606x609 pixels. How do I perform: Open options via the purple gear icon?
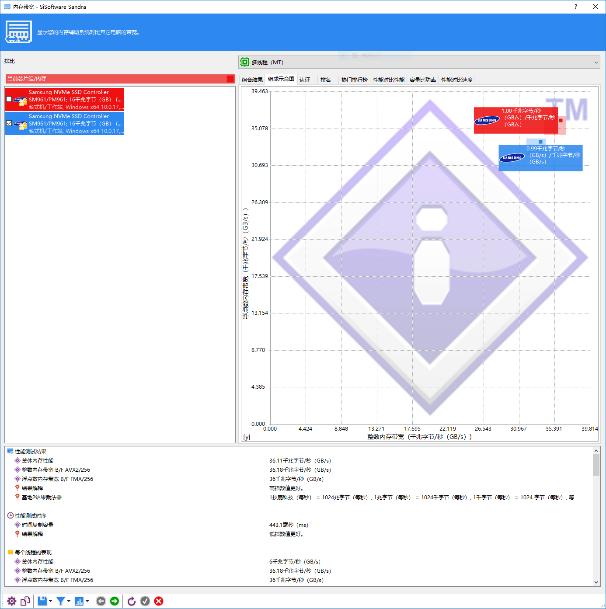pos(12,601)
